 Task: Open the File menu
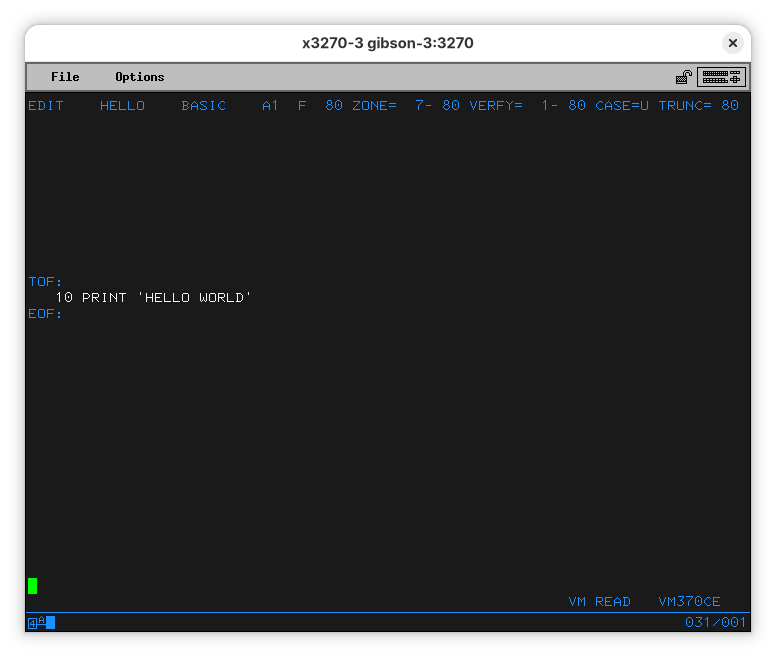click(65, 77)
